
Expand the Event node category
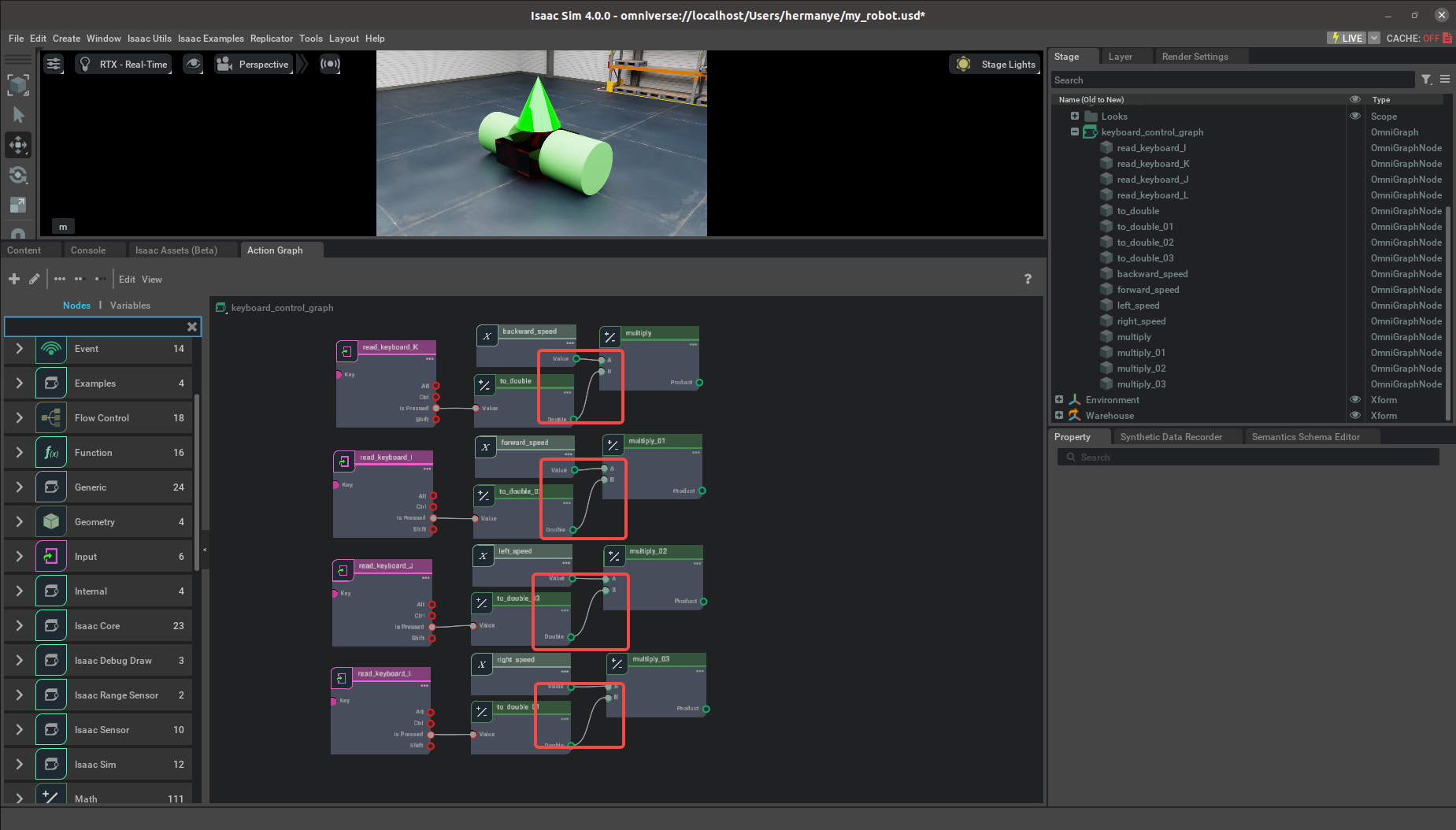click(20, 348)
